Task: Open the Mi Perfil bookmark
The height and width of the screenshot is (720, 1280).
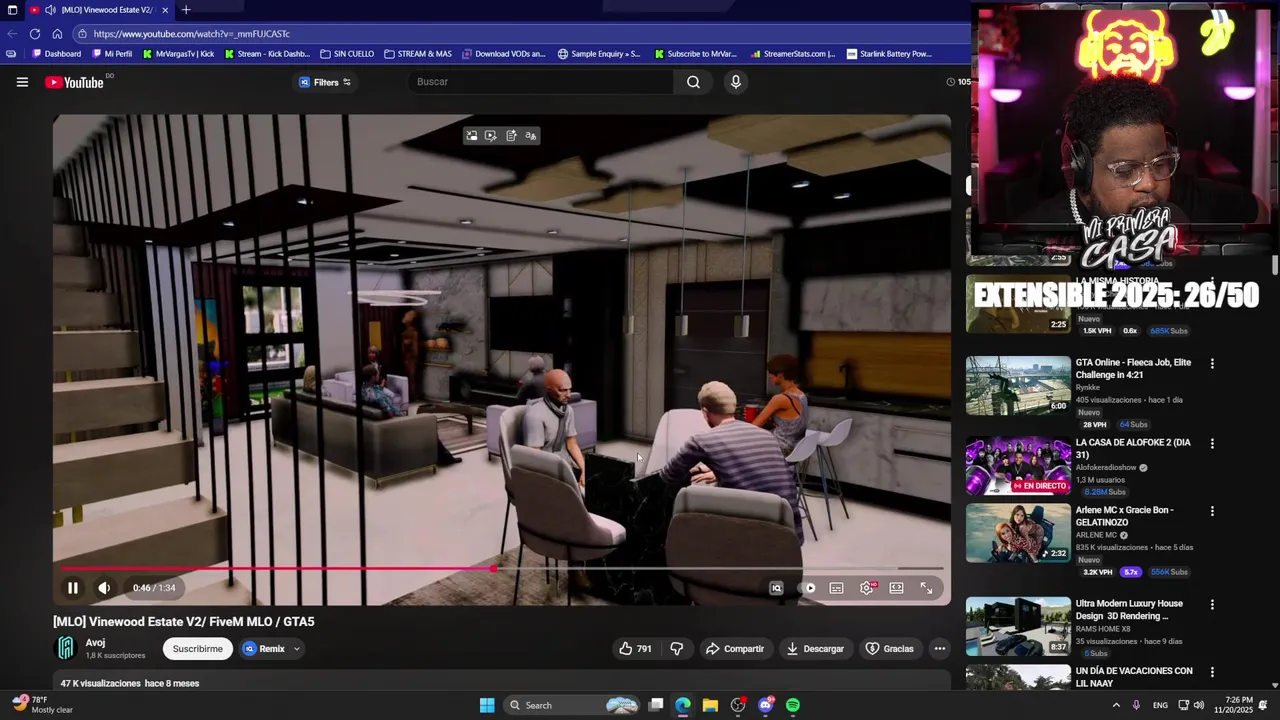Action: pyautogui.click(x=112, y=54)
